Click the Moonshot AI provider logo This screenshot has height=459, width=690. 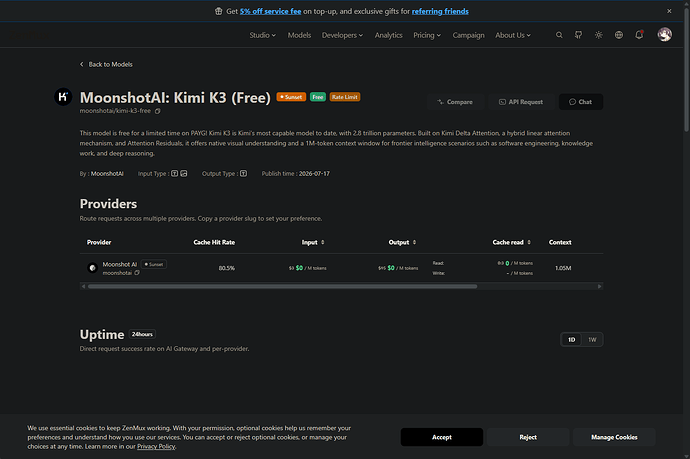[92, 268]
